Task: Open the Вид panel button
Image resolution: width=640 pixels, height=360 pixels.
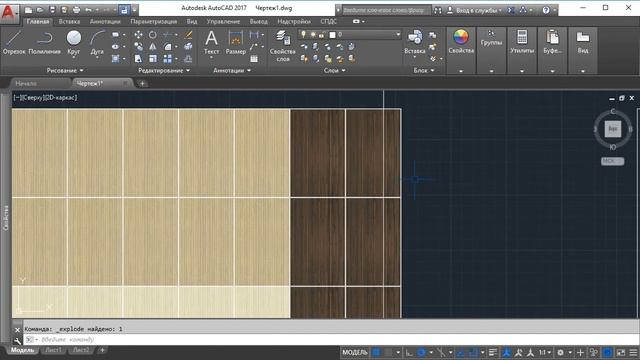Action: pyautogui.click(x=582, y=42)
